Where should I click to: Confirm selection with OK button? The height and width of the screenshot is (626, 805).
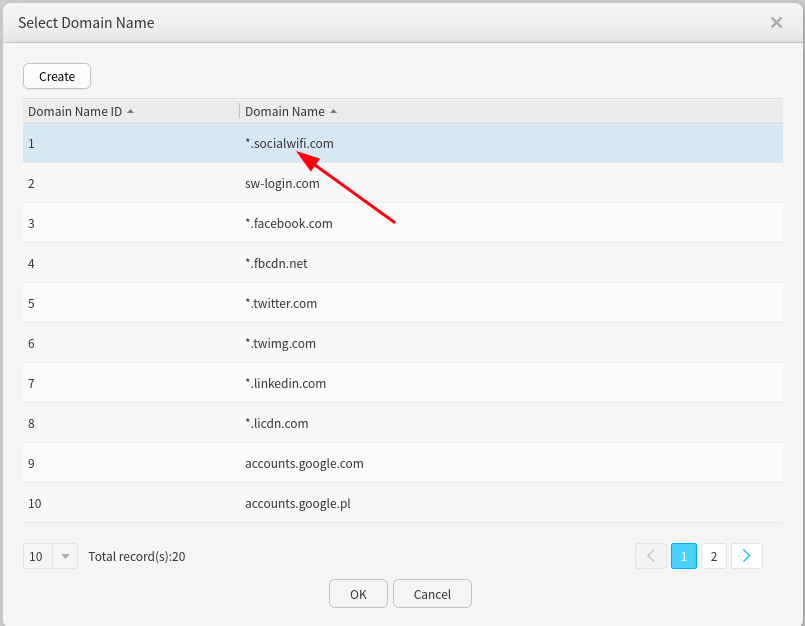[x=358, y=594]
